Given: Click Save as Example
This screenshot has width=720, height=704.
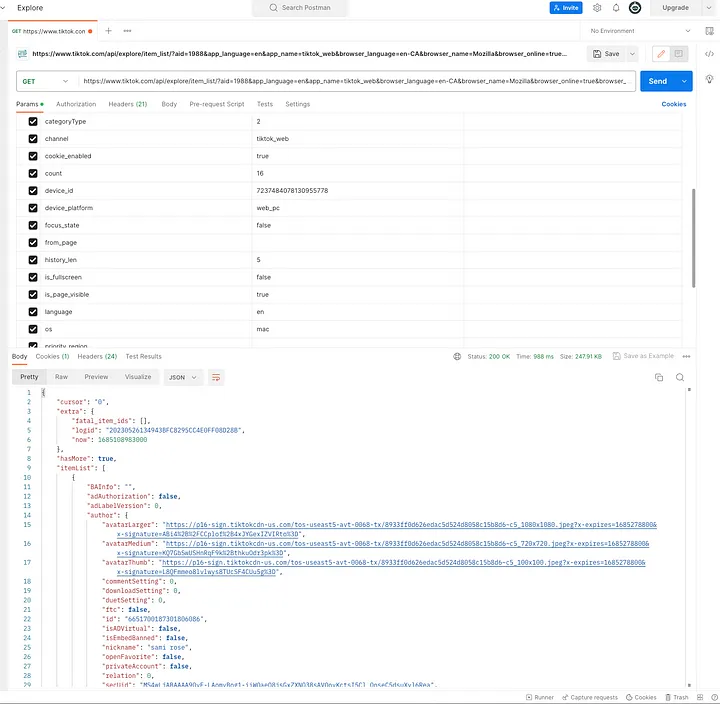Looking at the screenshot, I should (643, 356).
